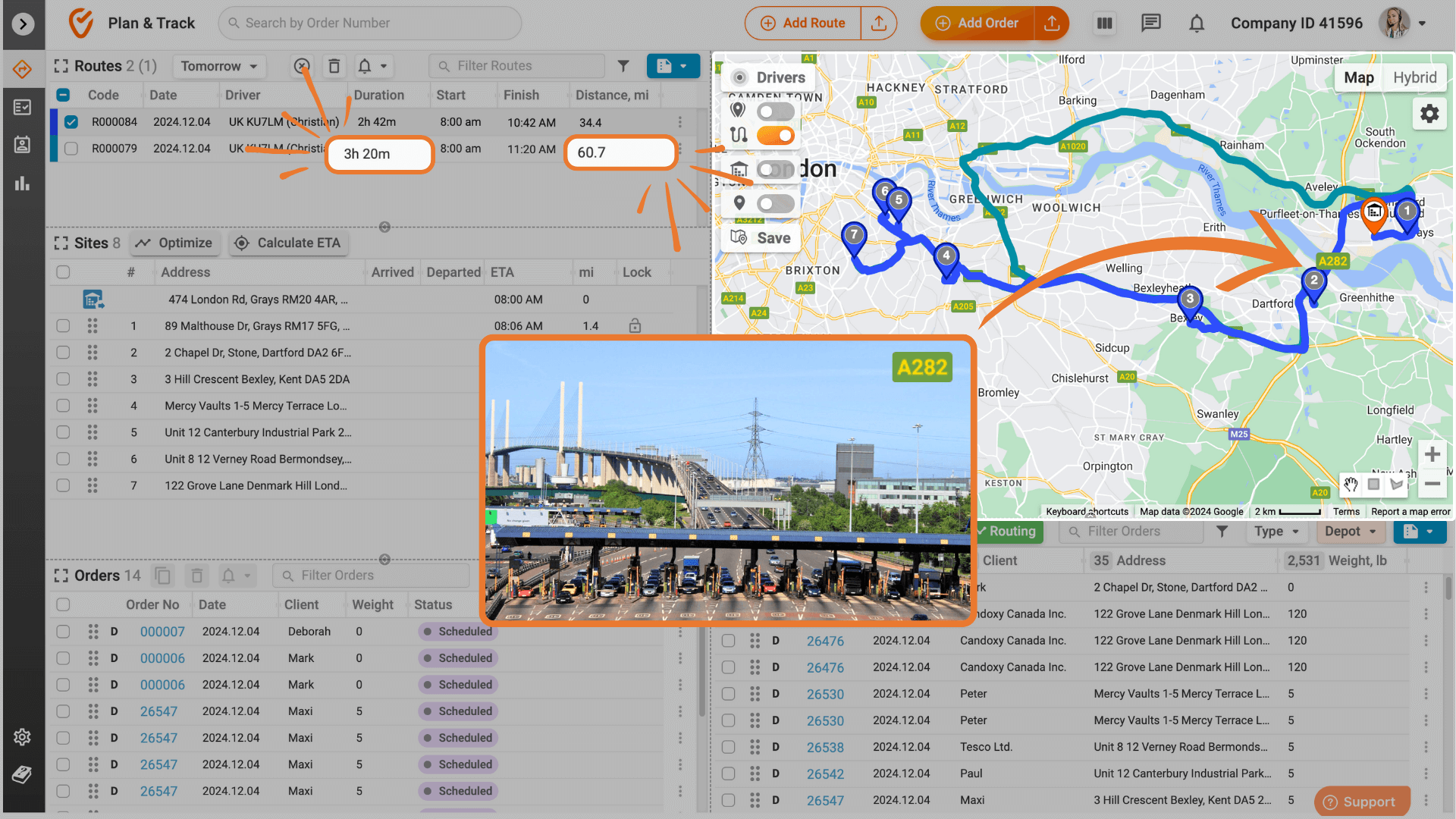Open the Drivers badge sidebar icon
1456x819 pixels.
(22, 145)
